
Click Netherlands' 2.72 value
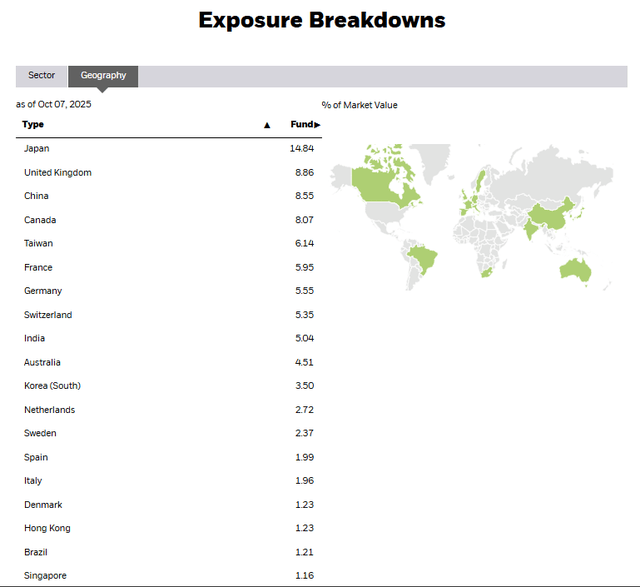[x=304, y=410]
